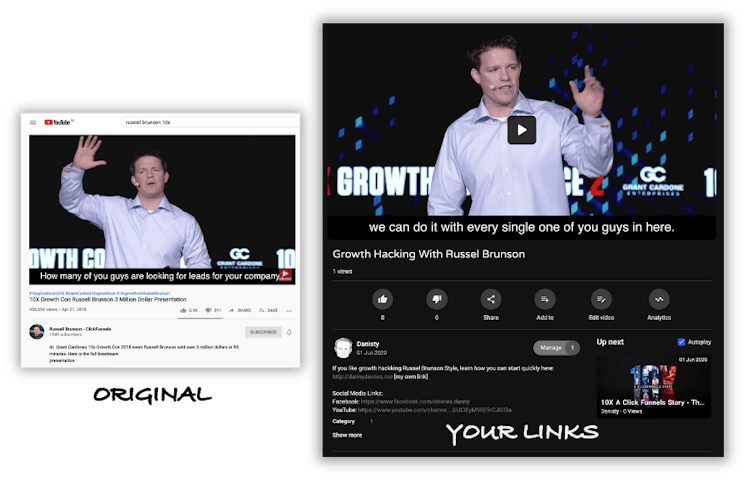Screen dimensions: 746x480
Task: Click the Dislike thumbs-down icon in dark player
Action: coord(436,298)
